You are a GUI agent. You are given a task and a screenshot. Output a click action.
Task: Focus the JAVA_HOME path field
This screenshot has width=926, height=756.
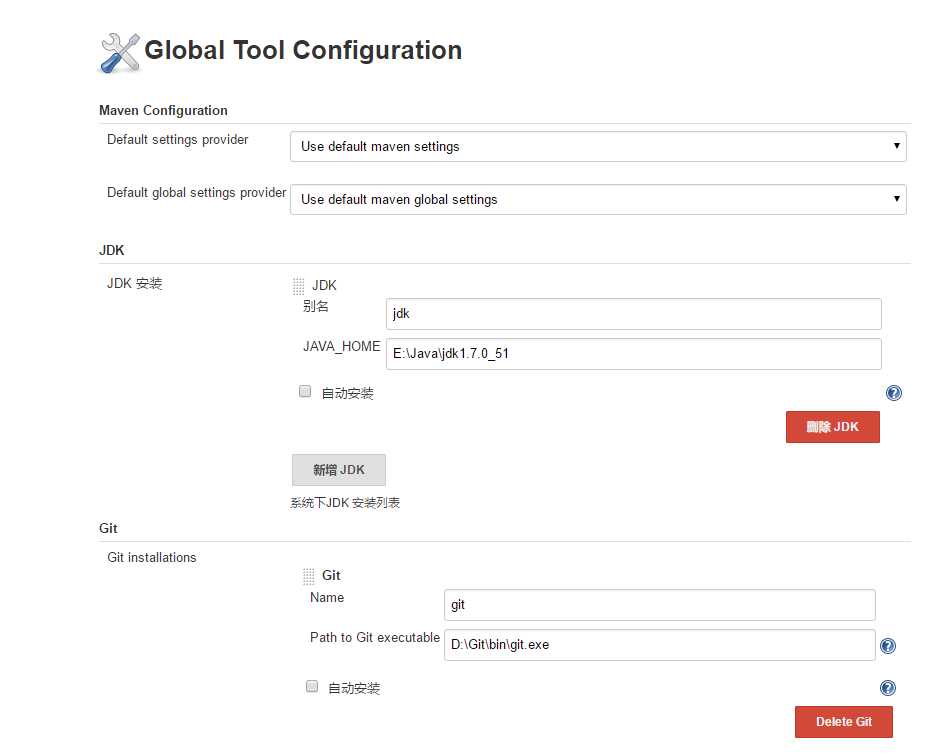(x=634, y=354)
